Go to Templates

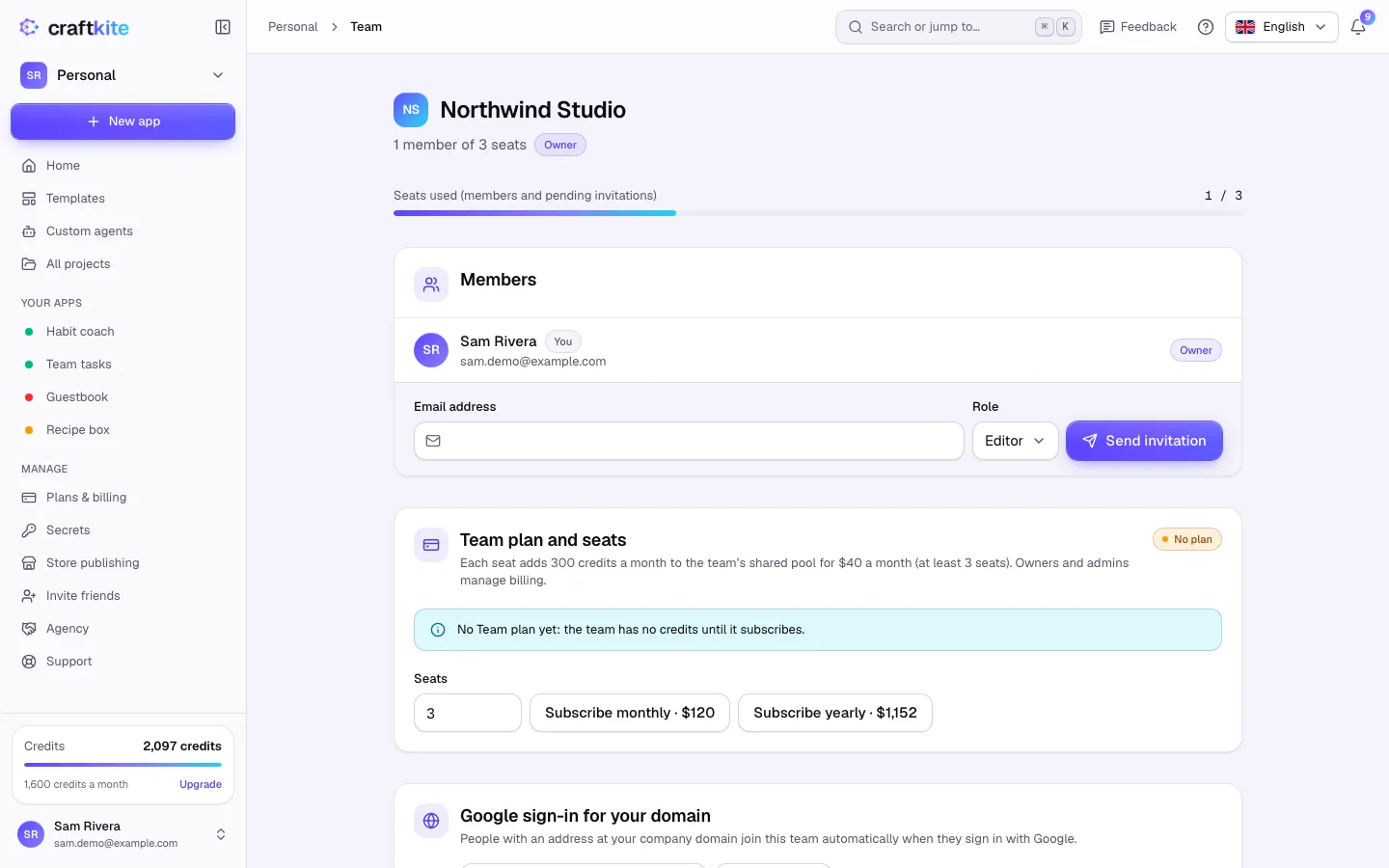tap(123, 199)
